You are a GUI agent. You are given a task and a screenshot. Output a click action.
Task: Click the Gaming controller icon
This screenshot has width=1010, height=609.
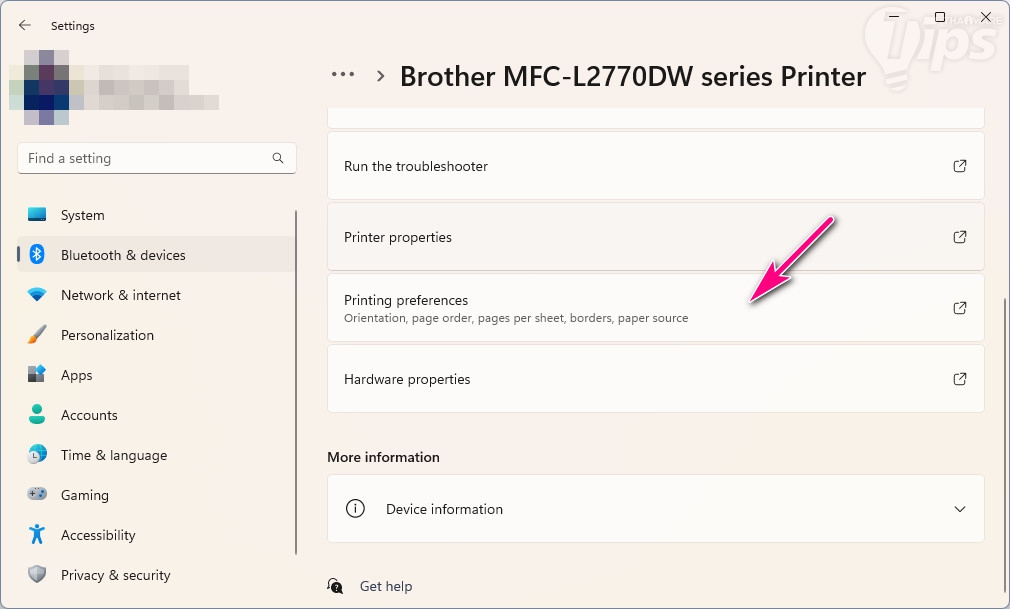37,495
